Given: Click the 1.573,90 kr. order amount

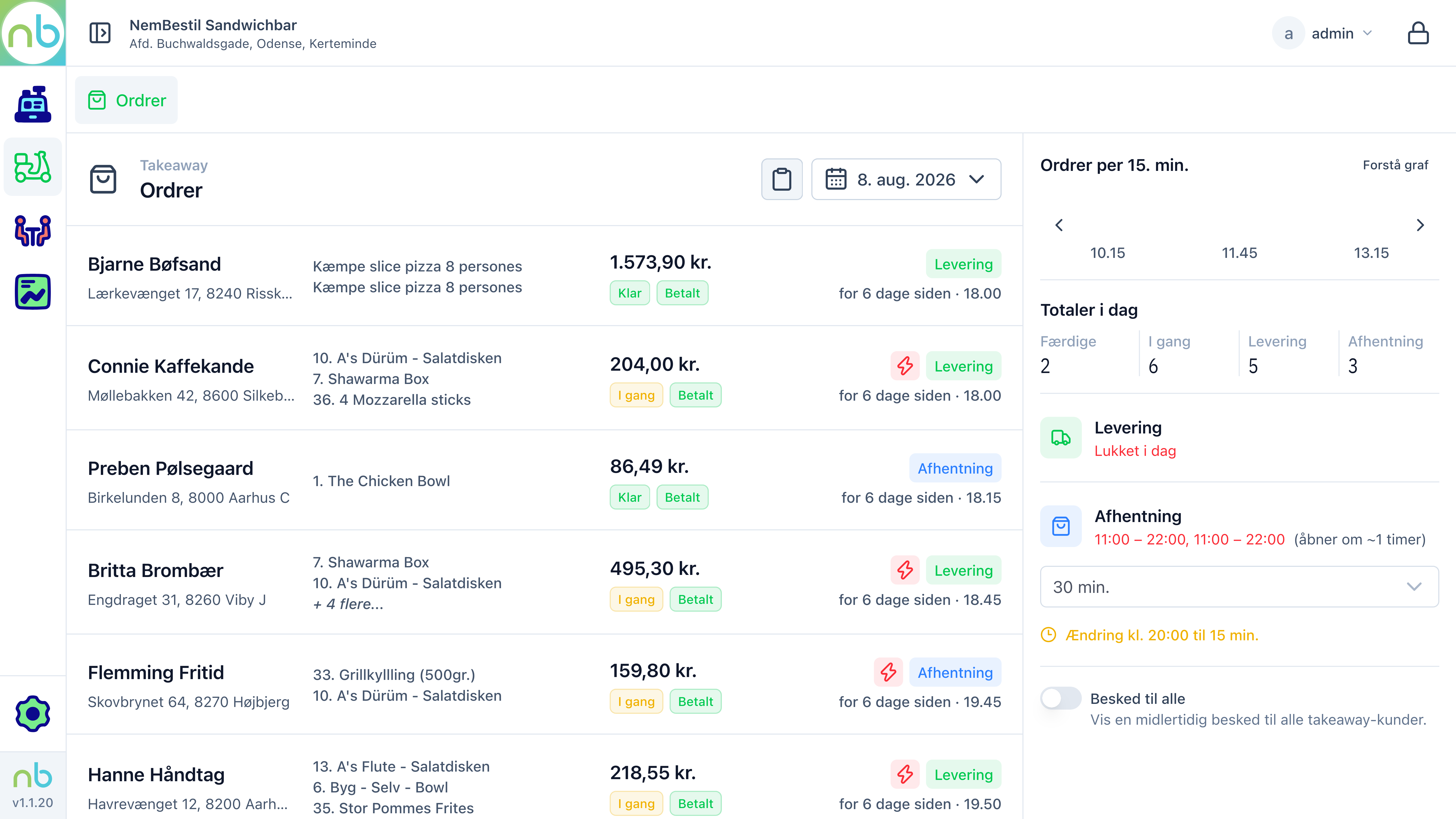Looking at the screenshot, I should point(660,262).
